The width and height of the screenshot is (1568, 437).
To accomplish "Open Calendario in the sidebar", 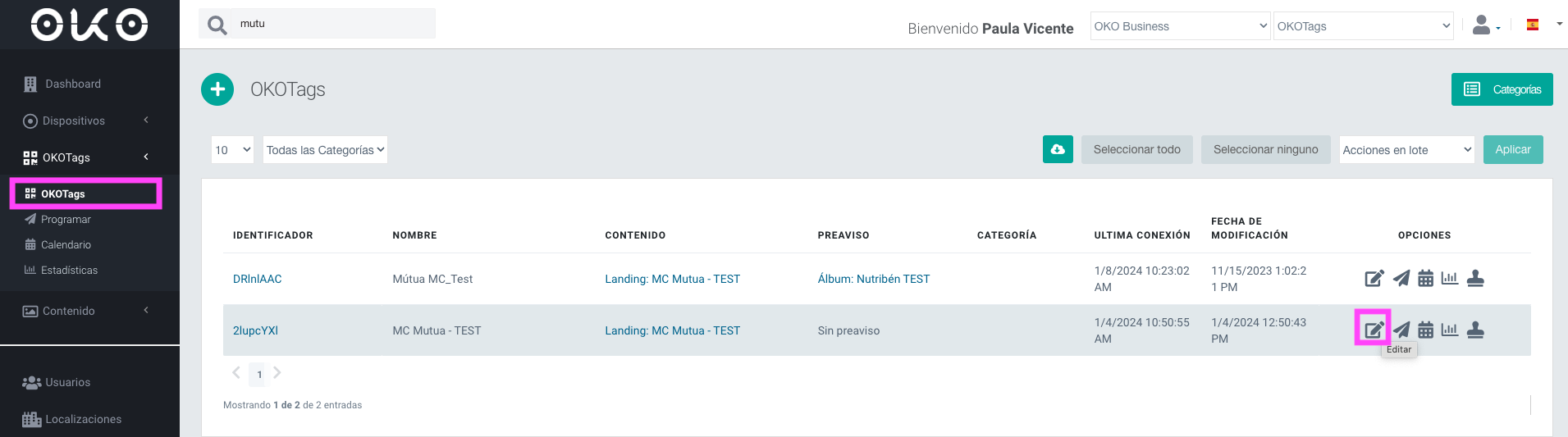I will coord(66,244).
